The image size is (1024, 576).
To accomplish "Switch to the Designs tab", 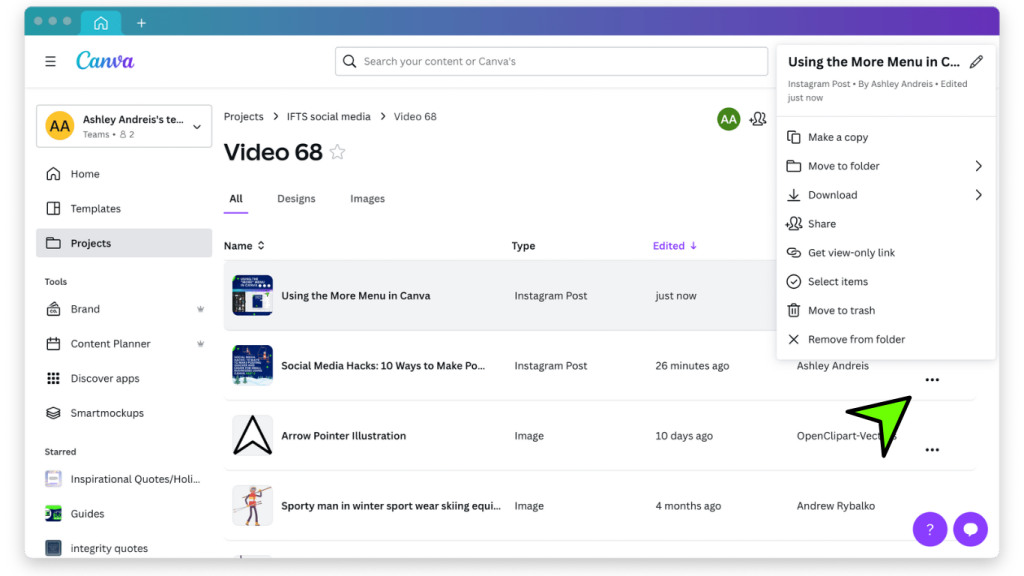I will pos(296,199).
